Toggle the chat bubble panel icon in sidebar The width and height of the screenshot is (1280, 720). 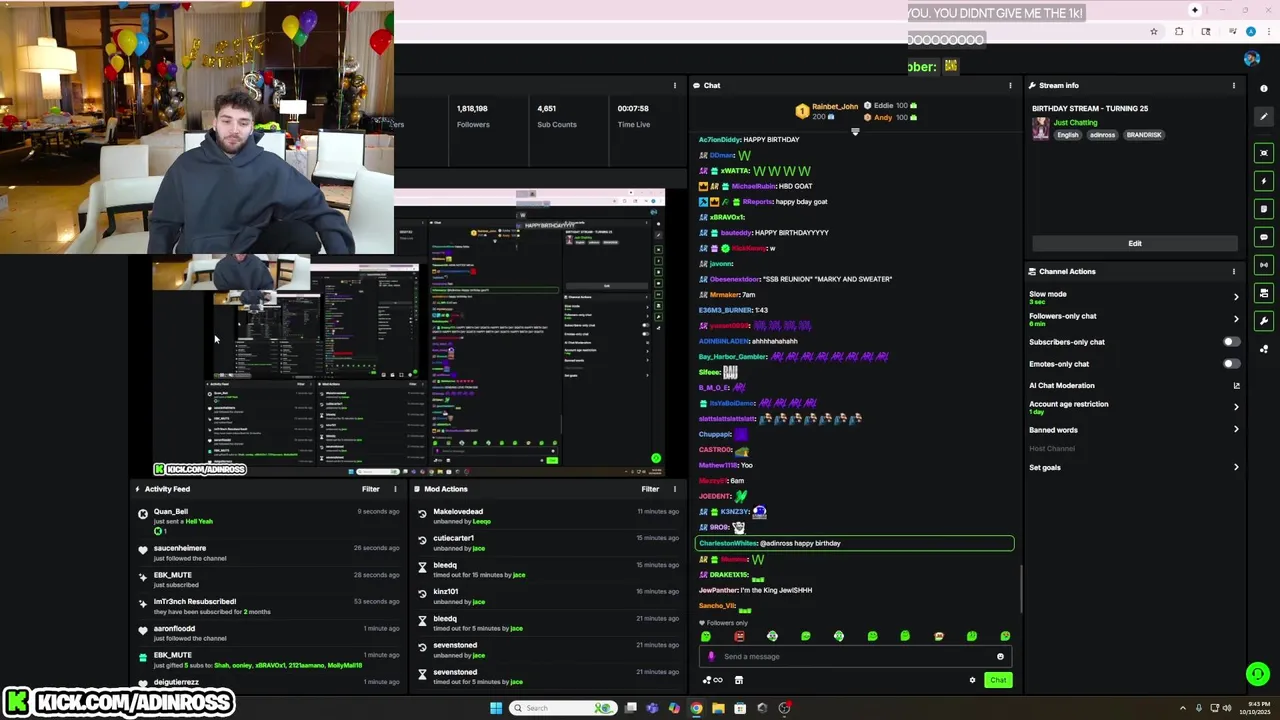click(x=1264, y=237)
